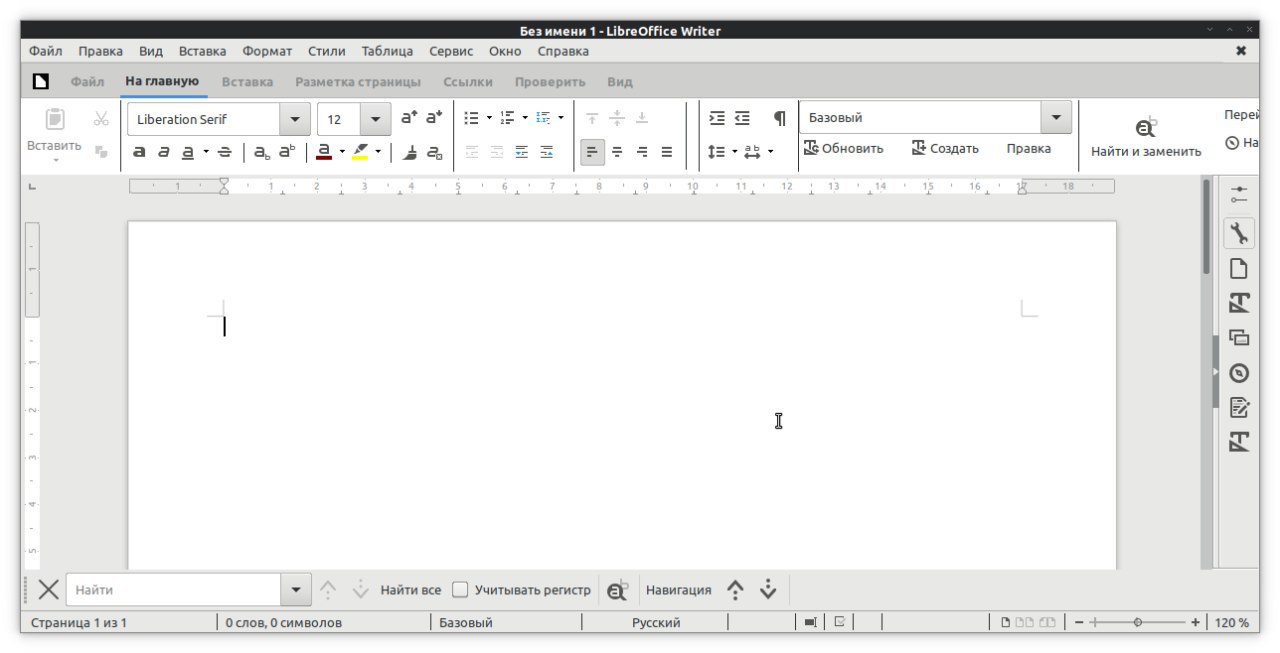Toggle formatting marks pilcrow
This screenshot has width=1280, height=653.
(779, 118)
